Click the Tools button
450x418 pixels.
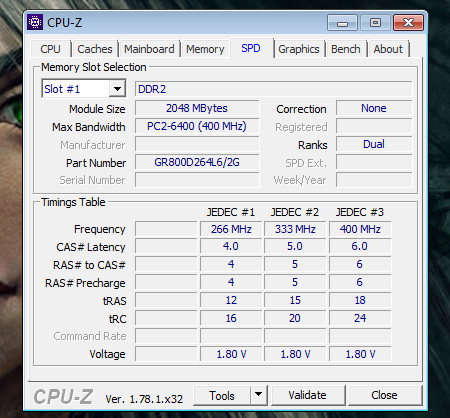(x=222, y=395)
